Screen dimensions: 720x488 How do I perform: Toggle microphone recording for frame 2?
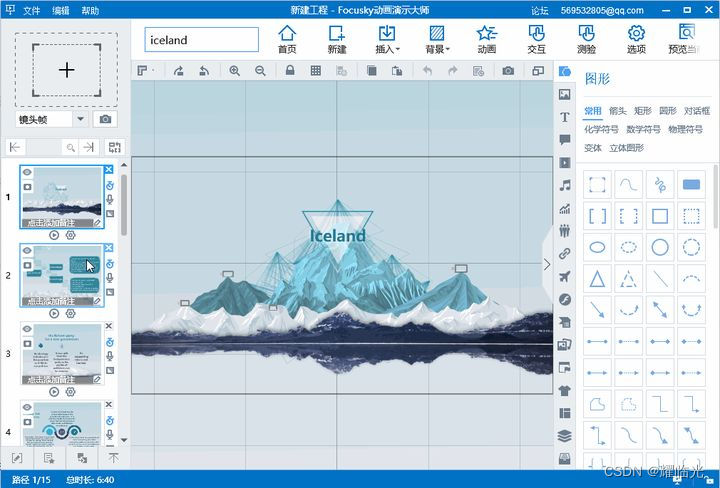[110, 278]
